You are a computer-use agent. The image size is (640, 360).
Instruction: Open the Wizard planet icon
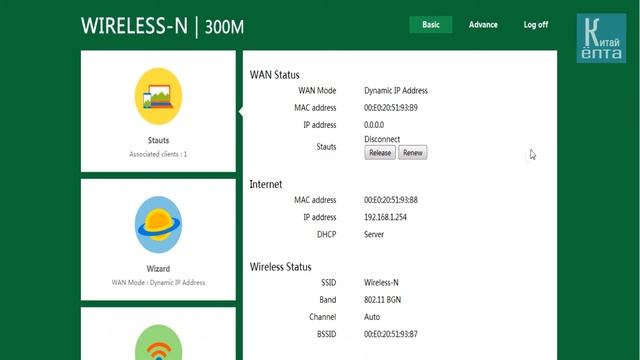tap(158, 225)
